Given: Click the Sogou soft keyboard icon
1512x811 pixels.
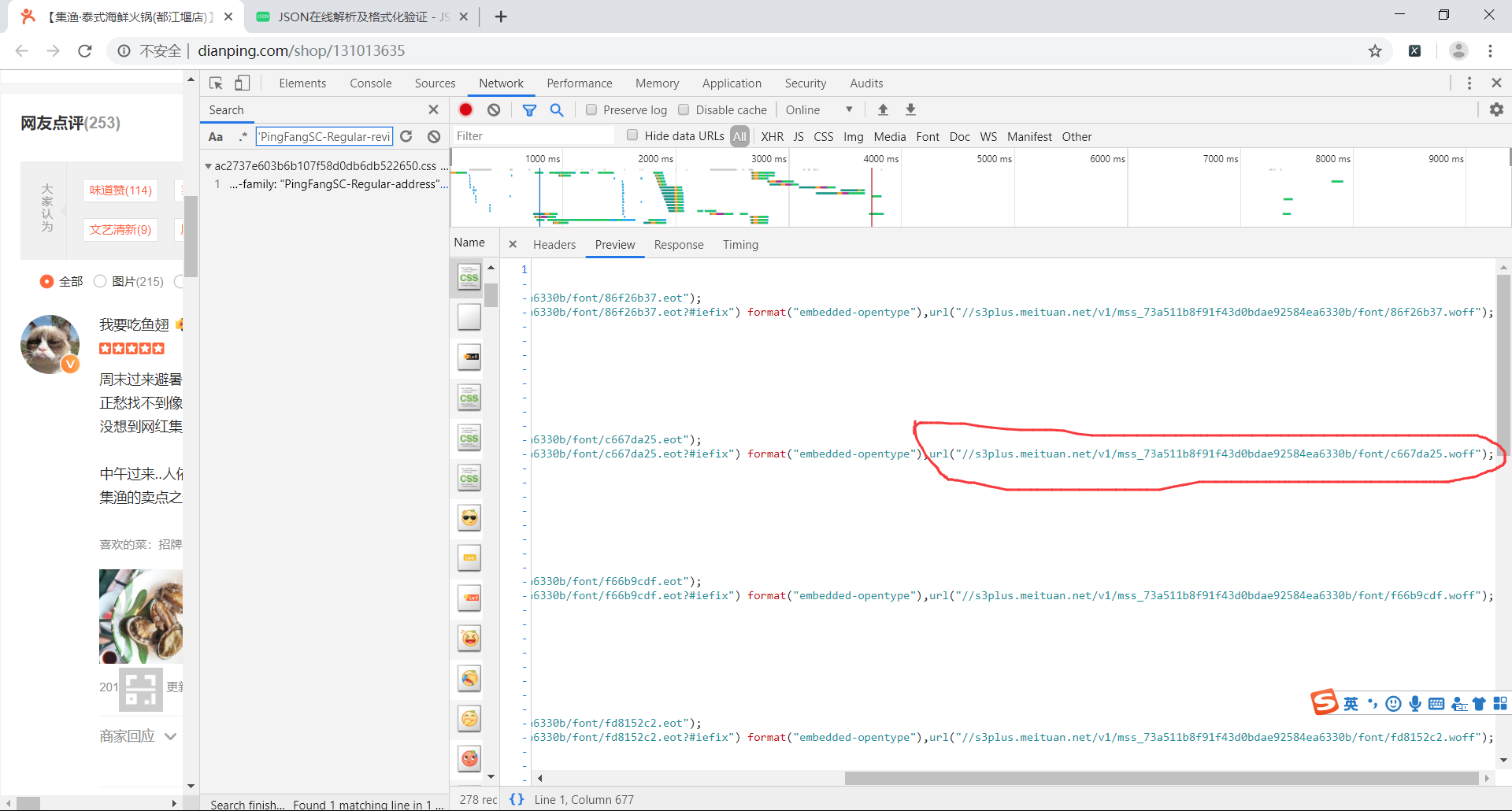Looking at the screenshot, I should [x=1436, y=704].
